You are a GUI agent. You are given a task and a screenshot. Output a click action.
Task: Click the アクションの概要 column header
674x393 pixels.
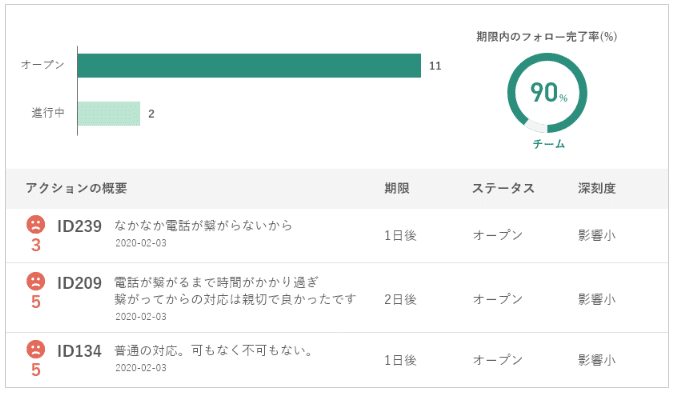[x=76, y=188]
